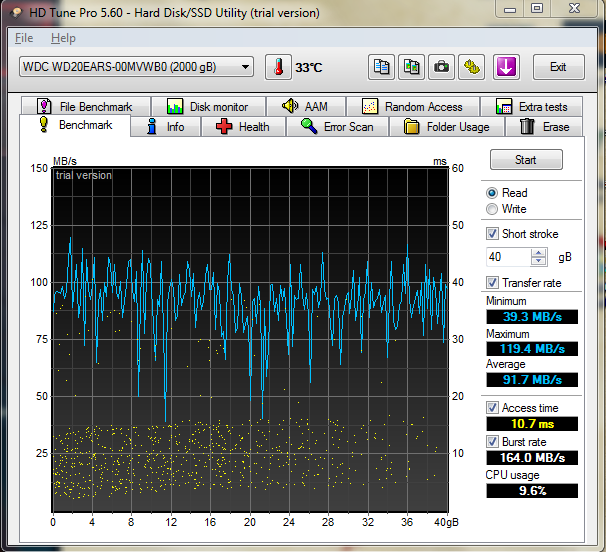Screen dimensions: 606x552
Task: Select the Write radio button
Action: point(492,209)
